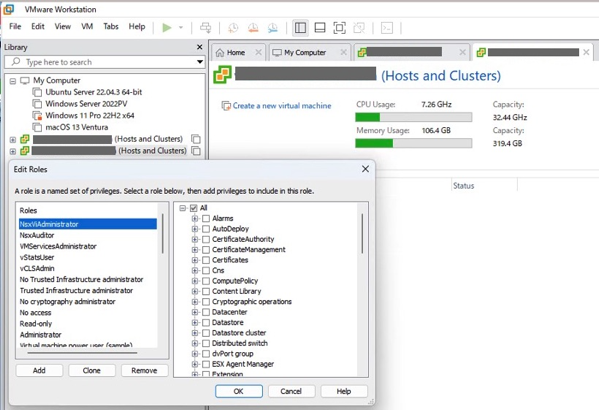Toggle the All privileges checkbox
Screen dimensions: 599x410
pyautogui.click(x=193, y=208)
